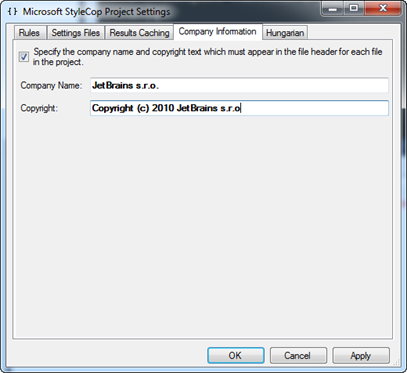Image resolution: width=407 pixels, height=373 pixels.
Task: Click the 'Company Name:' label
Action: pyautogui.click(x=51, y=86)
